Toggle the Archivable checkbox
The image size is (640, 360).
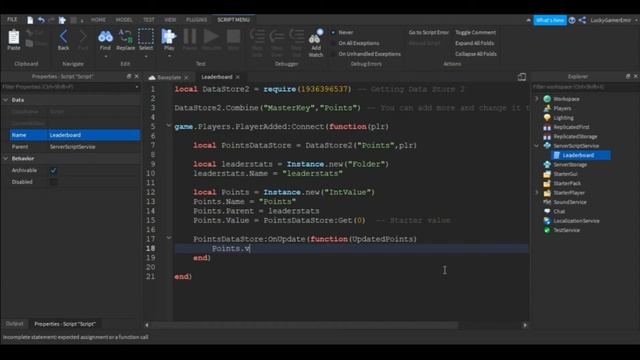53,171
